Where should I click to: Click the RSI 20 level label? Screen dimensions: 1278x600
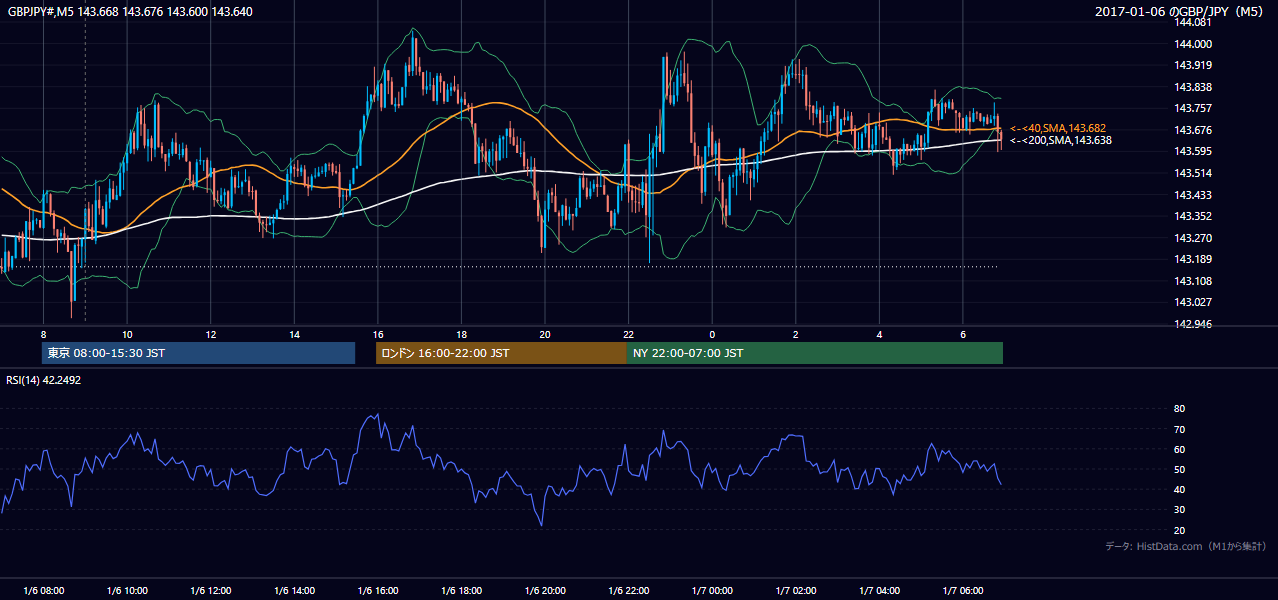1179,530
